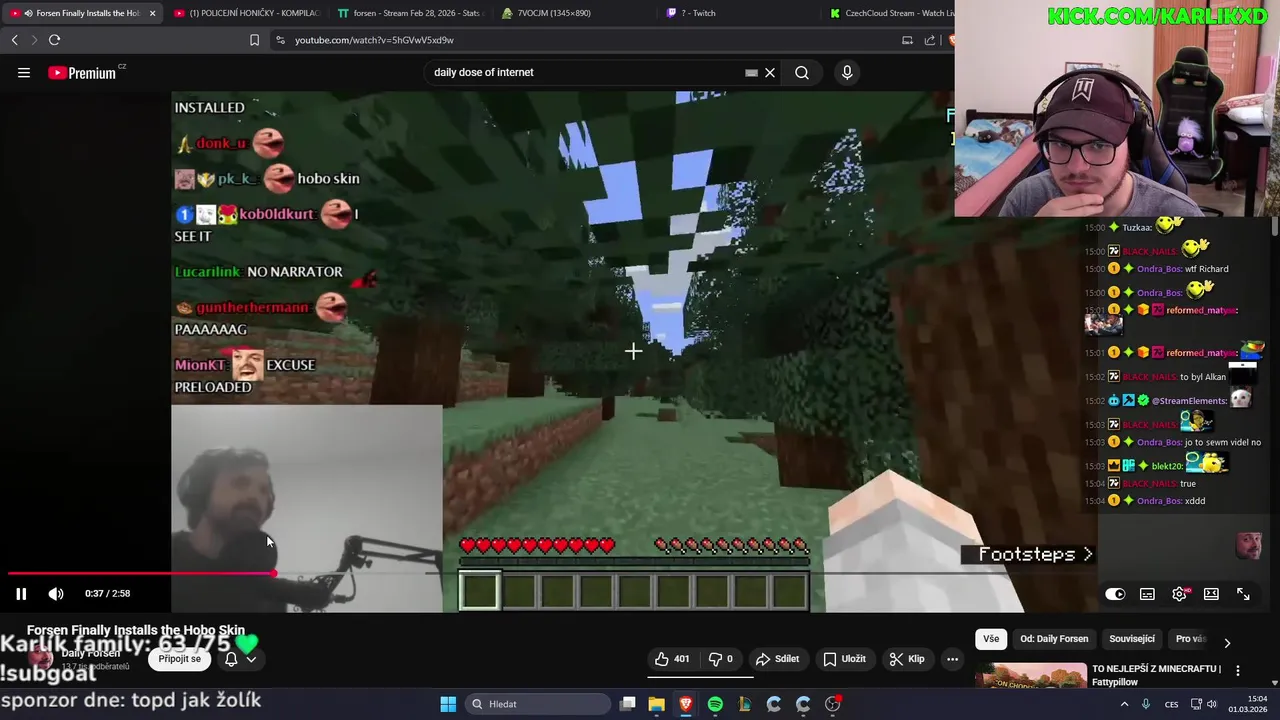1280x720 pixels.
Task: Open Task View on the taskbar
Action: (x=628, y=704)
